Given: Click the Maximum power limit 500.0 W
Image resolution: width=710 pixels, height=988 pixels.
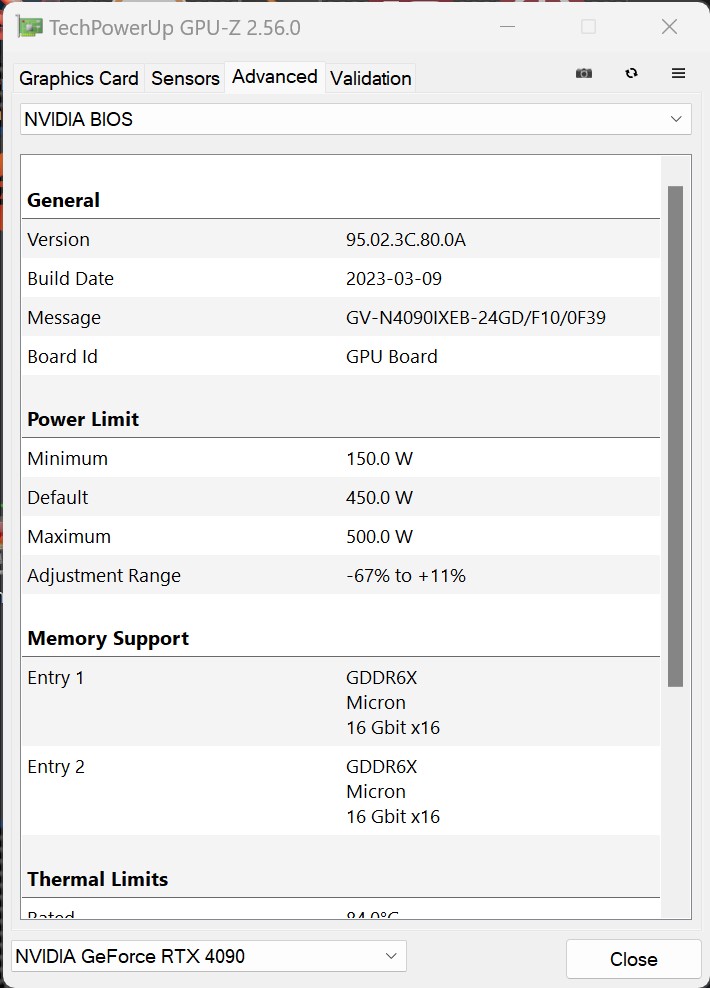Looking at the screenshot, I should tap(379, 537).
